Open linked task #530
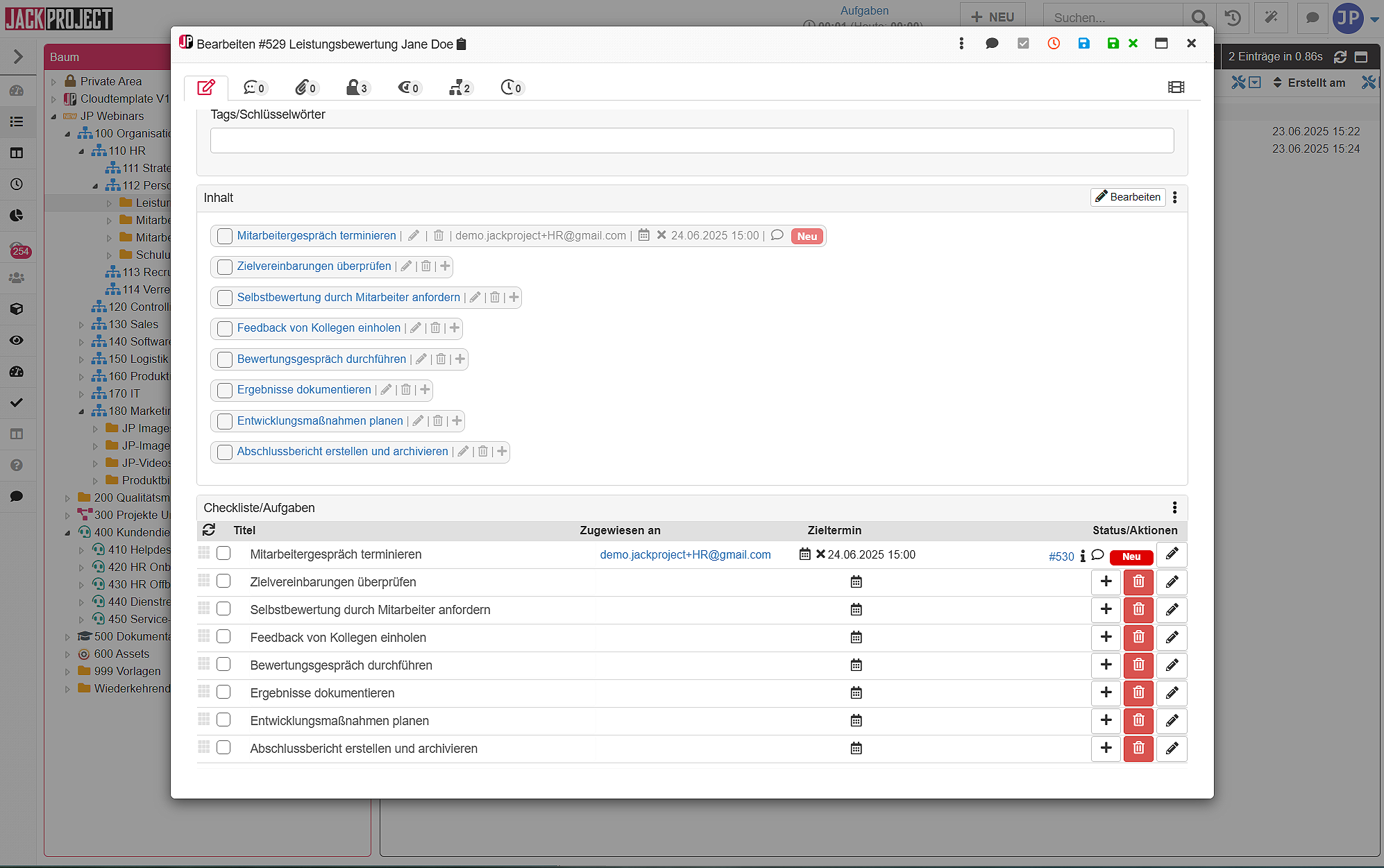Screen dimensions: 1384x868 pos(1061,556)
